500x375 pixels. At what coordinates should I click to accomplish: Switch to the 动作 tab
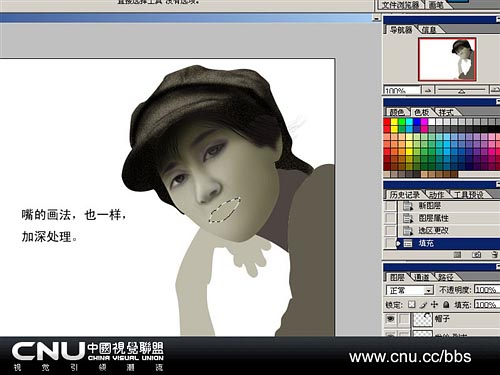(436, 195)
